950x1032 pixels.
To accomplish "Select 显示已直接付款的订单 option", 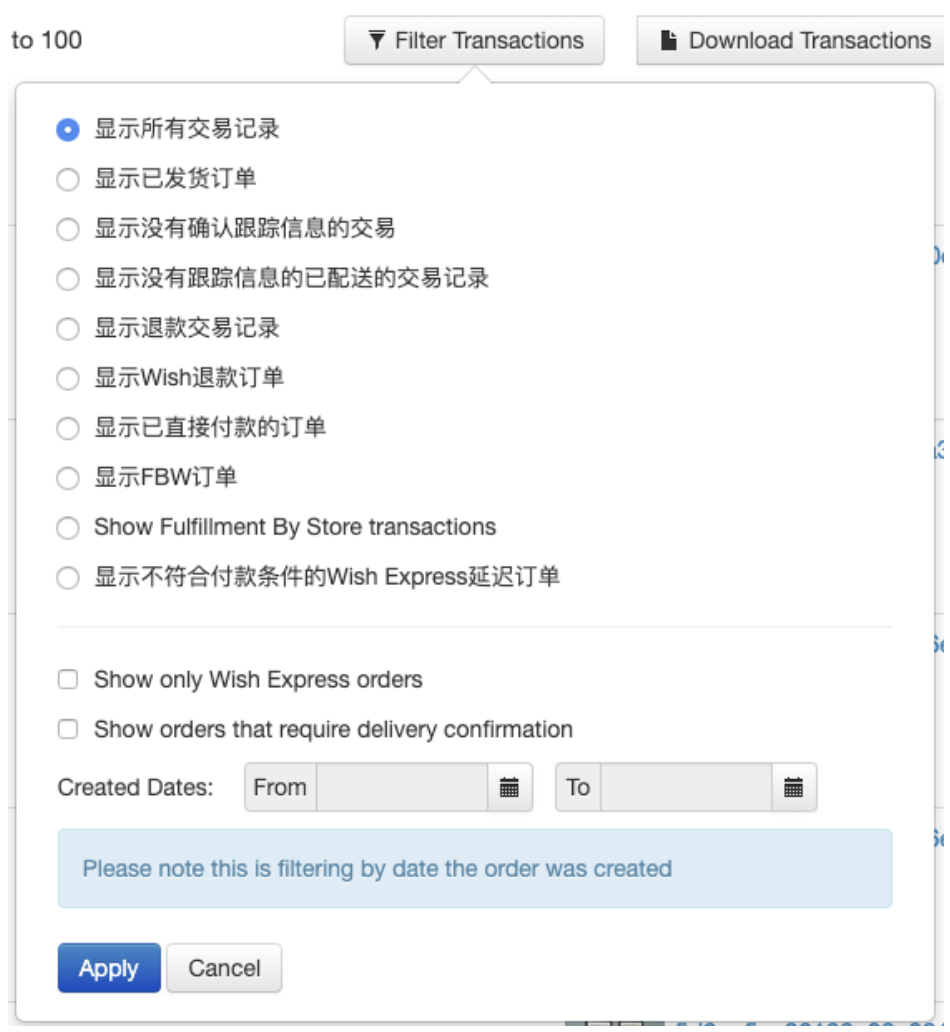I will [67, 429].
